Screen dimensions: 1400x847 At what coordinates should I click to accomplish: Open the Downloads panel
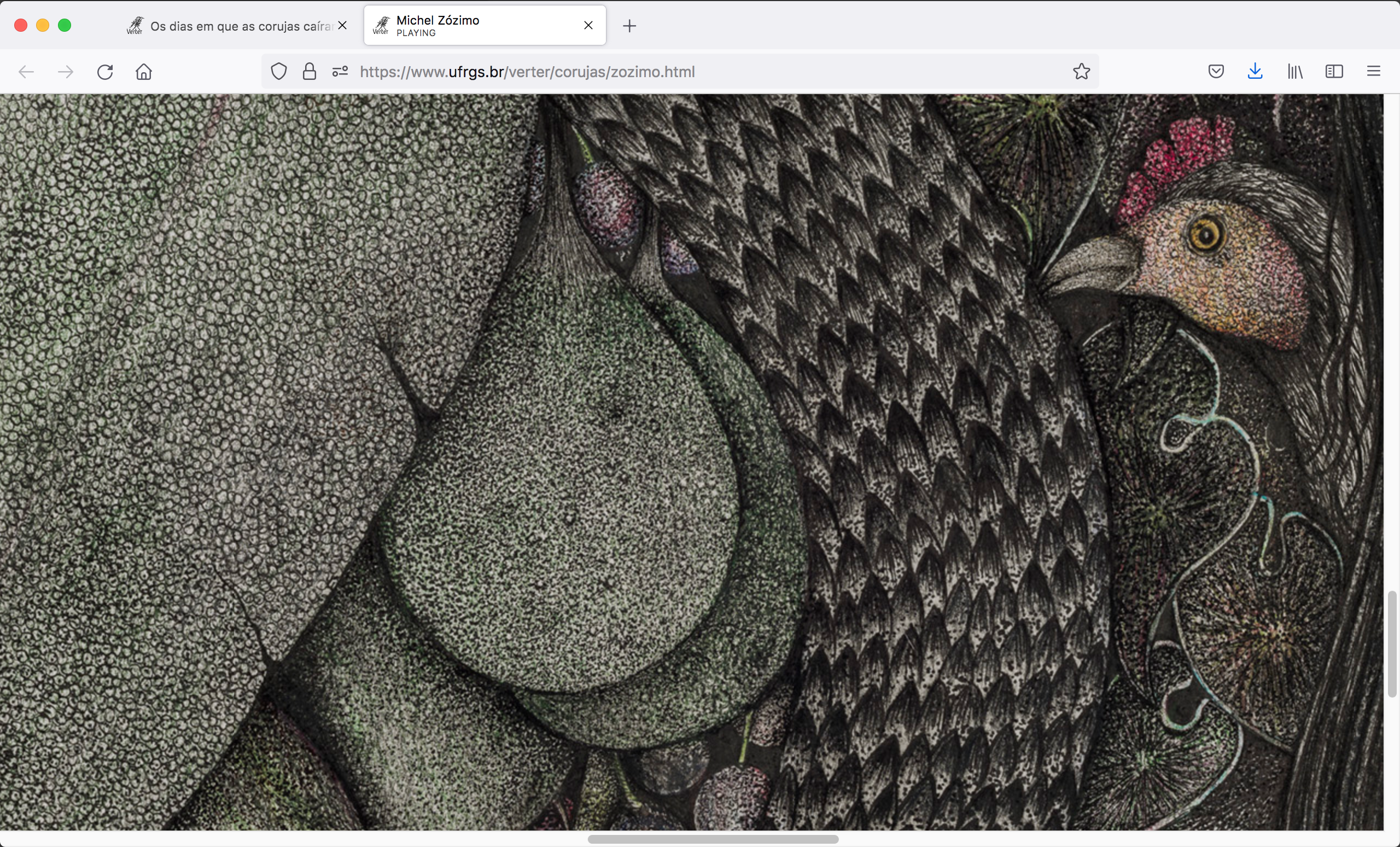click(x=1255, y=72)
